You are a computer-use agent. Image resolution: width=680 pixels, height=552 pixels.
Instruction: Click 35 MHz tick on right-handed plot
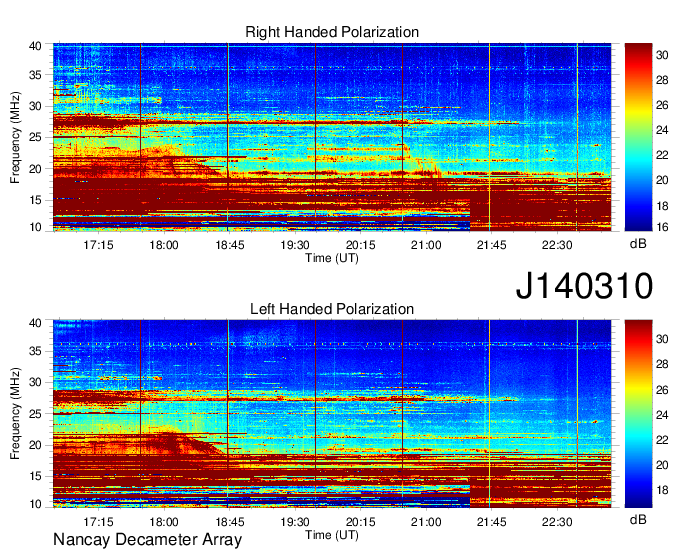[36, 75]
